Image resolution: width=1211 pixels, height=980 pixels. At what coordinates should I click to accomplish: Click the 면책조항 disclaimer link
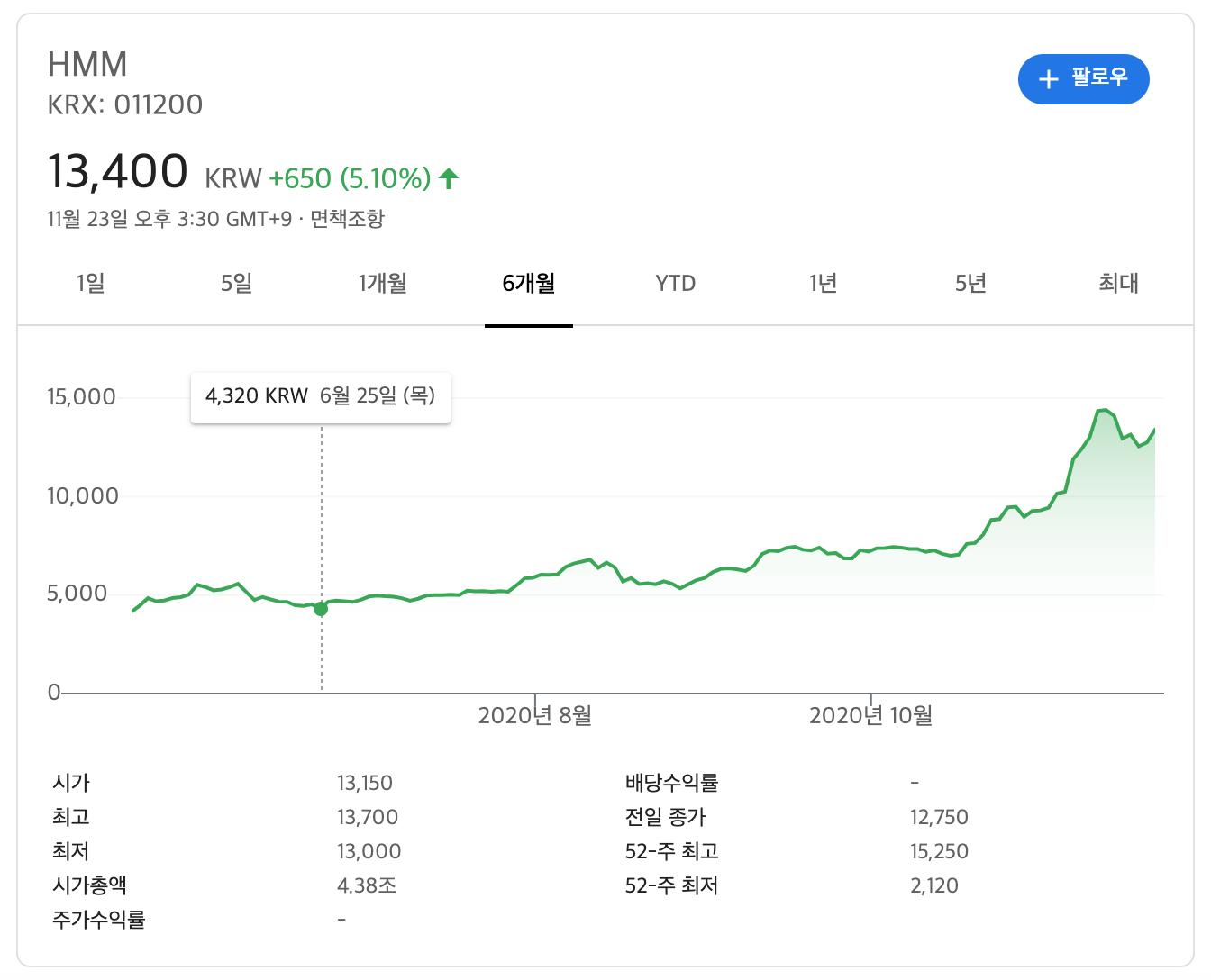347,219
